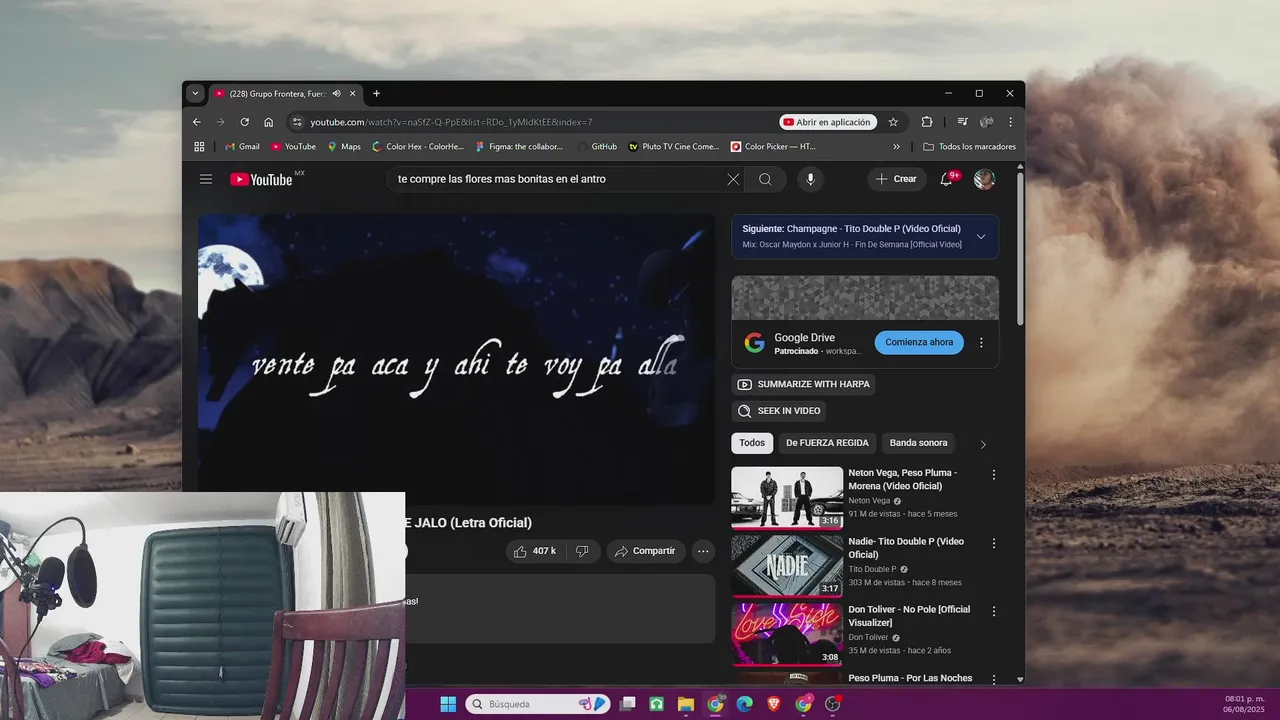This screenshot has width=1280, height=720.
Task: Click Abrir en aplicación button
Action: [x=828, y=122]
